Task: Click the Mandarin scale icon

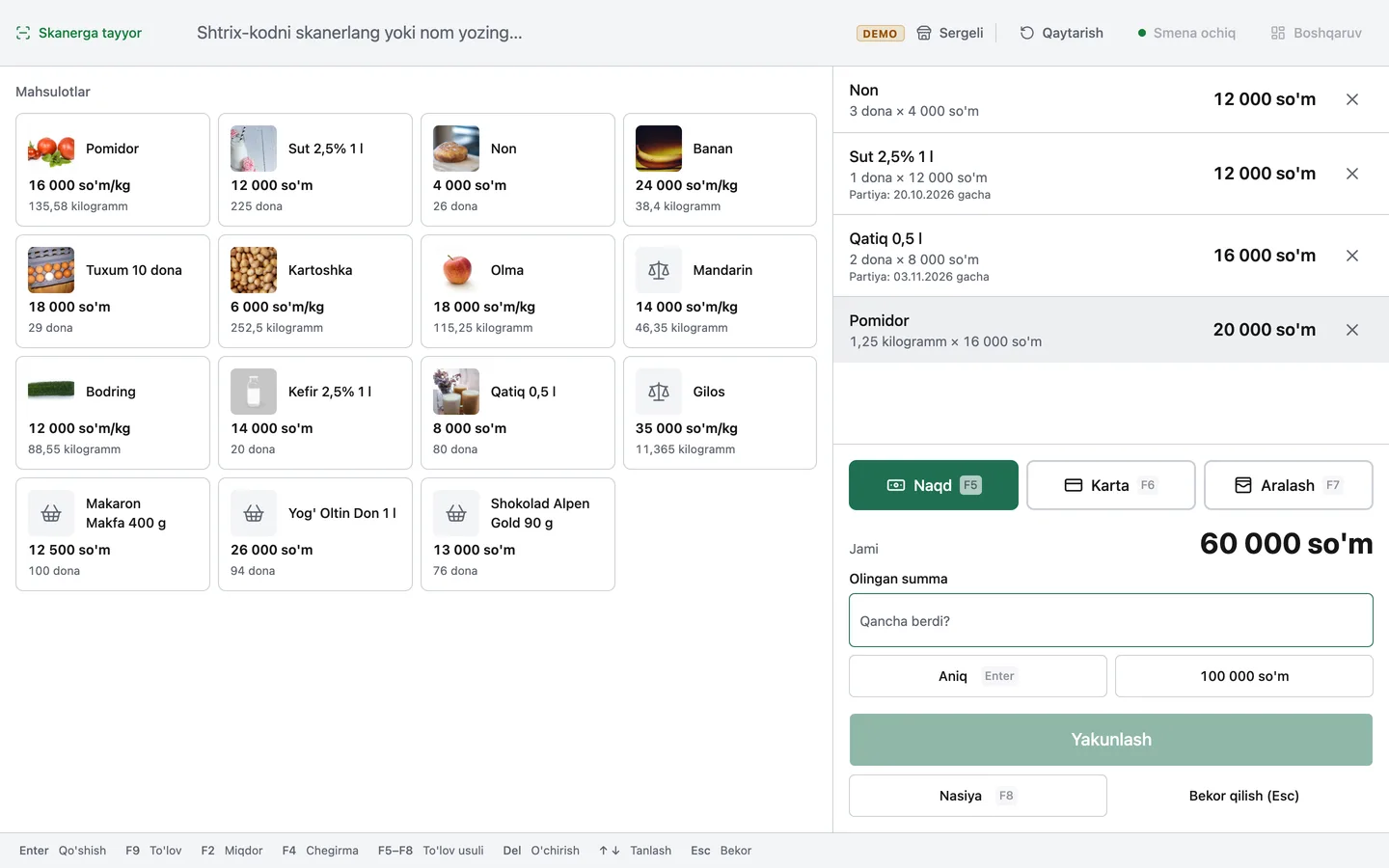Action: coord(659,270)
